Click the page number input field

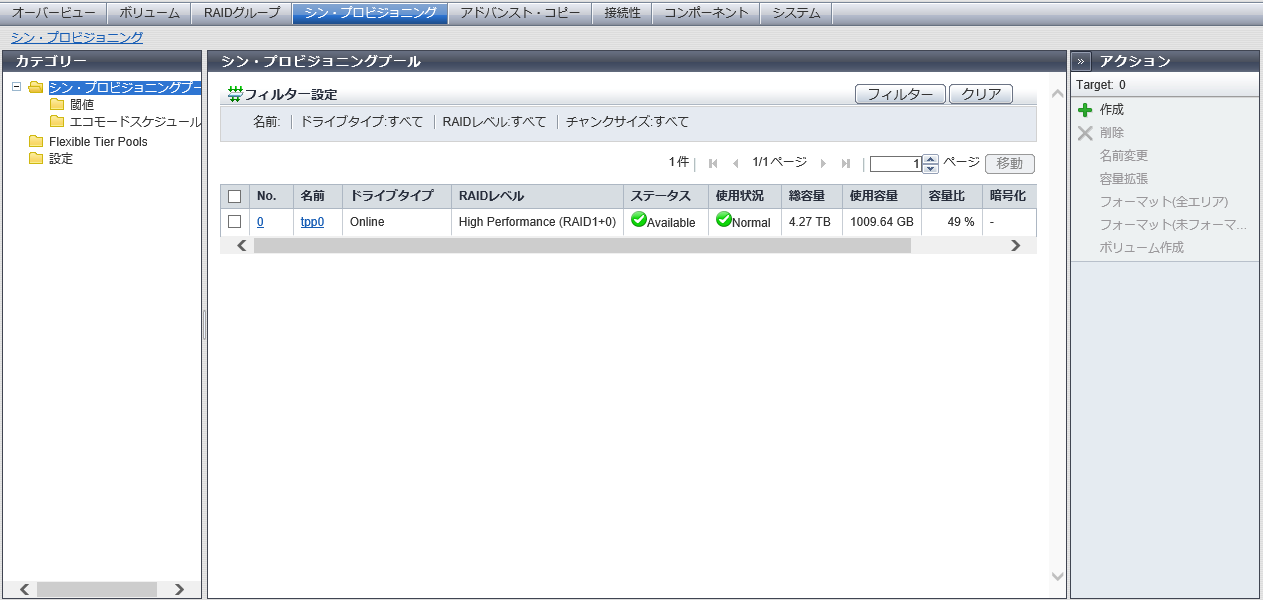click(895, 164)
